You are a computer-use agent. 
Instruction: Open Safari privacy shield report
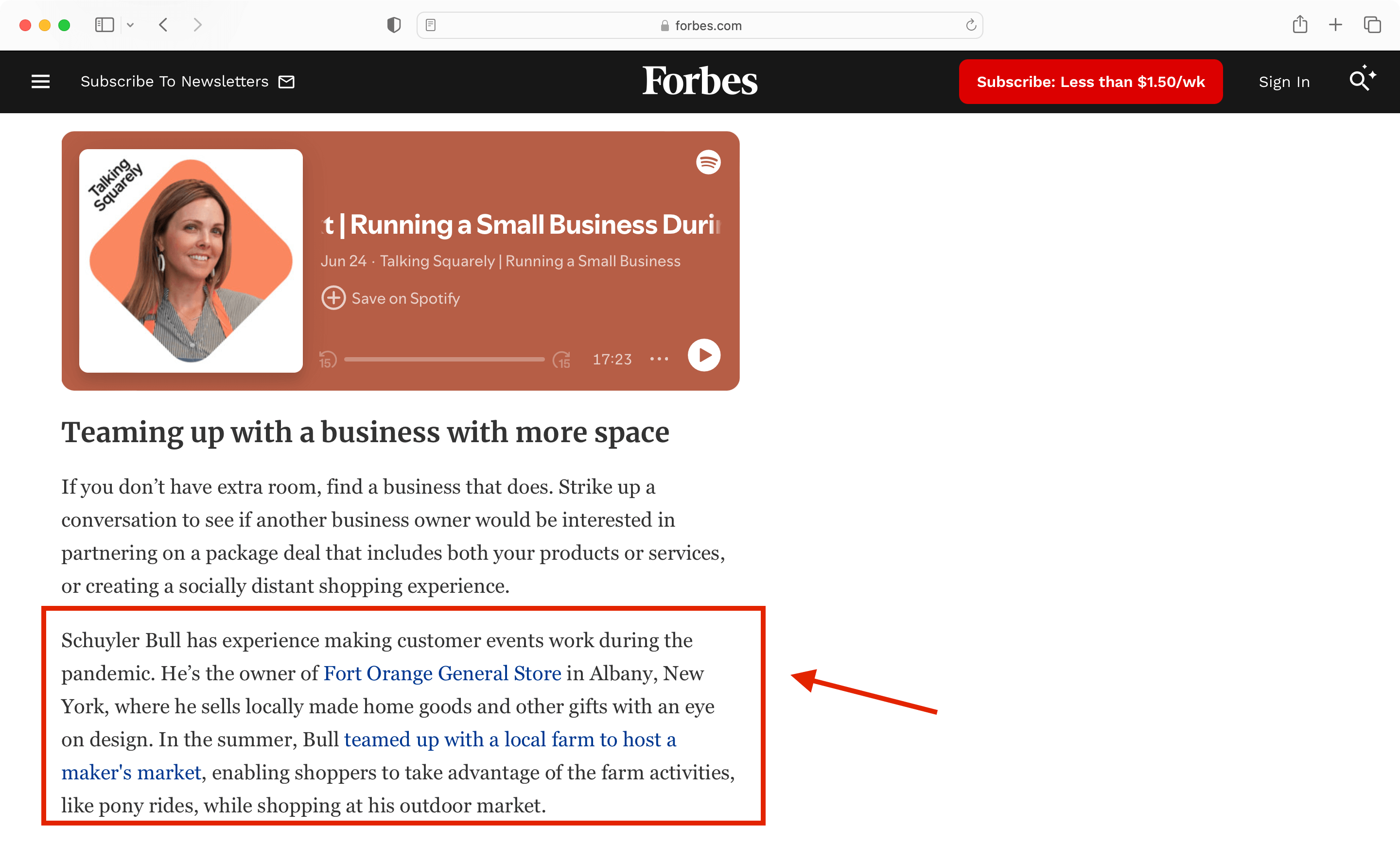tap(394, 25)
